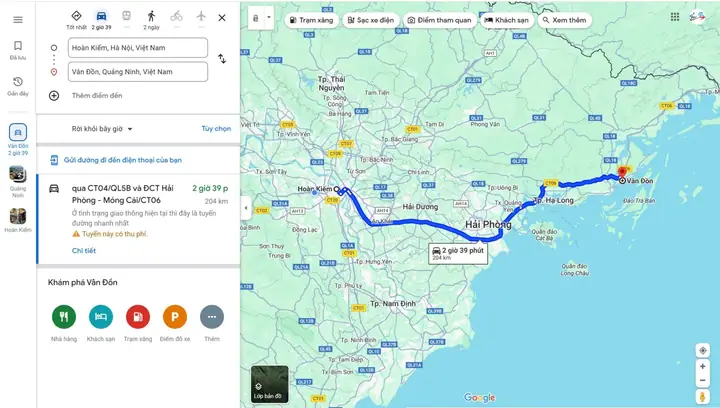This screenshot has width=720, height=408.
Task: Open the Google apps grid
Action: pyautogui.click(x=677, y=18)
